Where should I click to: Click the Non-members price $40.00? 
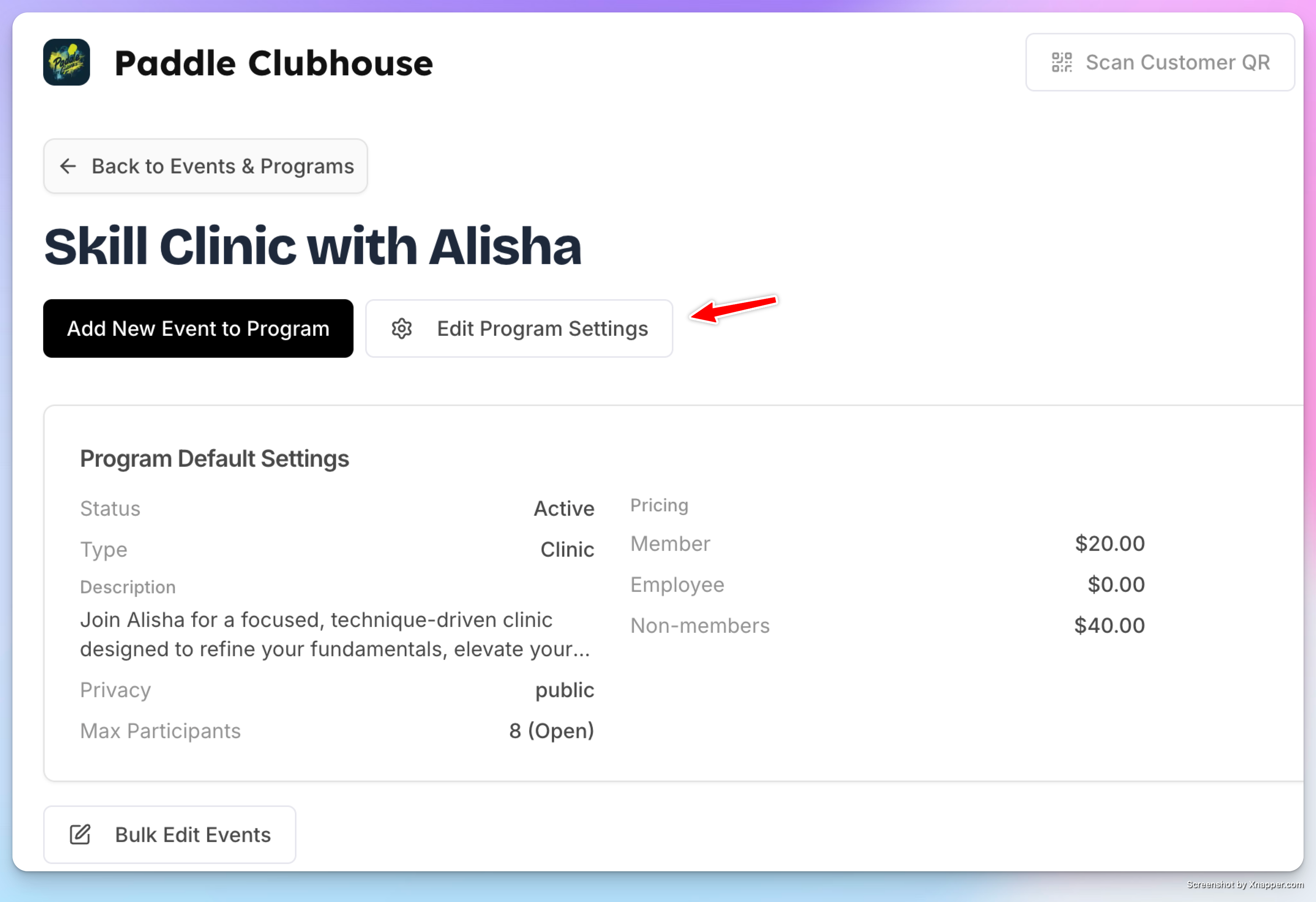click(1110, 626)
